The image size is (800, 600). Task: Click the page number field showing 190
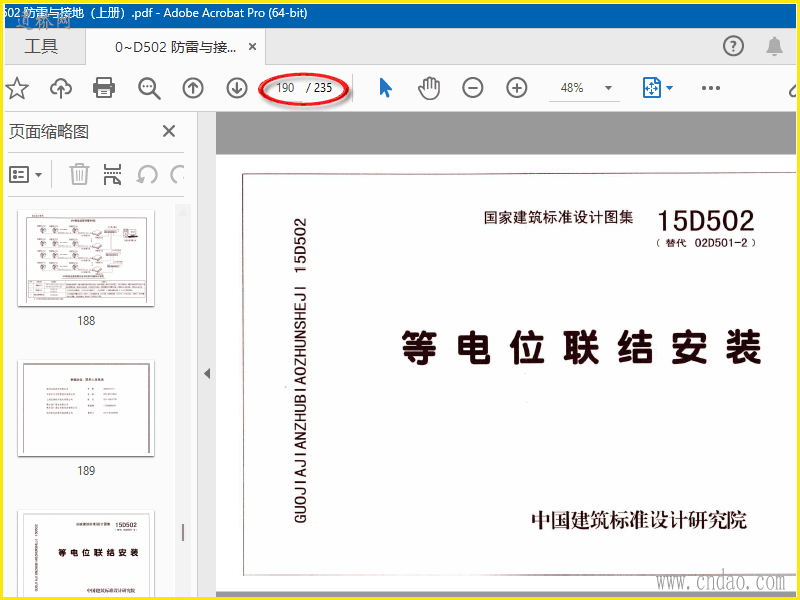click(285, 88)
